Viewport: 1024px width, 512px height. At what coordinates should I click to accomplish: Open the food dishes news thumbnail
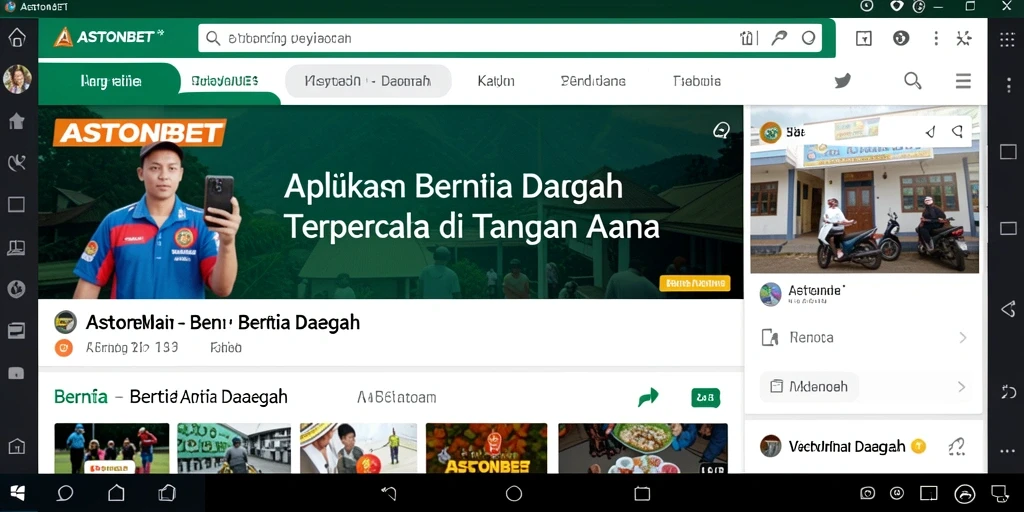[x=643, y=448]
